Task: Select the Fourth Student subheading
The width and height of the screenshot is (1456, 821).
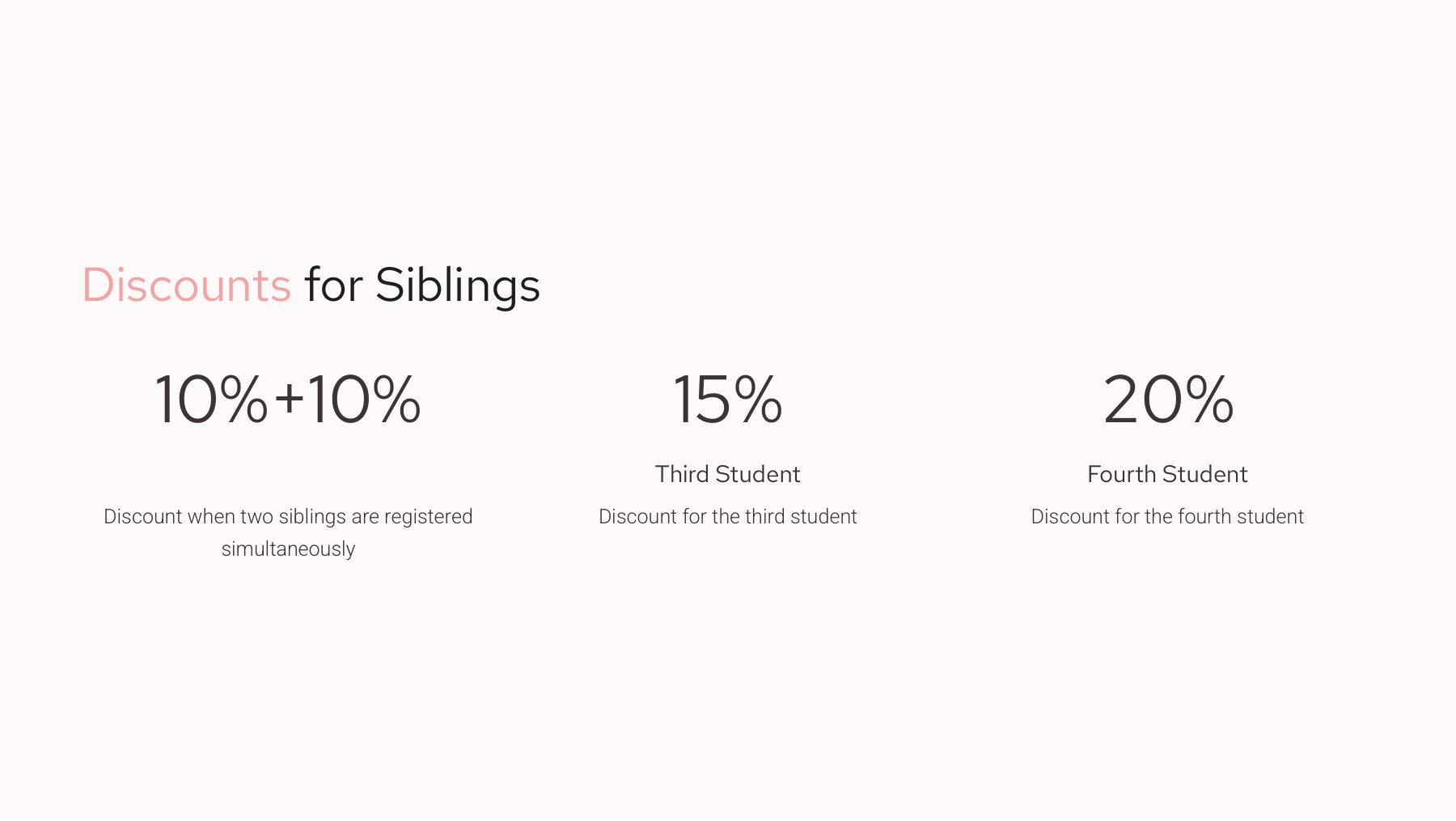Action: (x=1167, y=474)
